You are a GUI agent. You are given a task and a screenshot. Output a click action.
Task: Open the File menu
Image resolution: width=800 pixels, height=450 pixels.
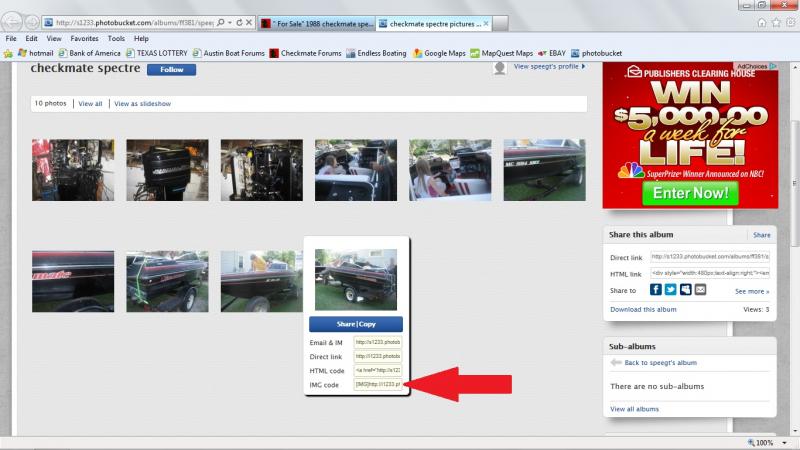(11, 38)
